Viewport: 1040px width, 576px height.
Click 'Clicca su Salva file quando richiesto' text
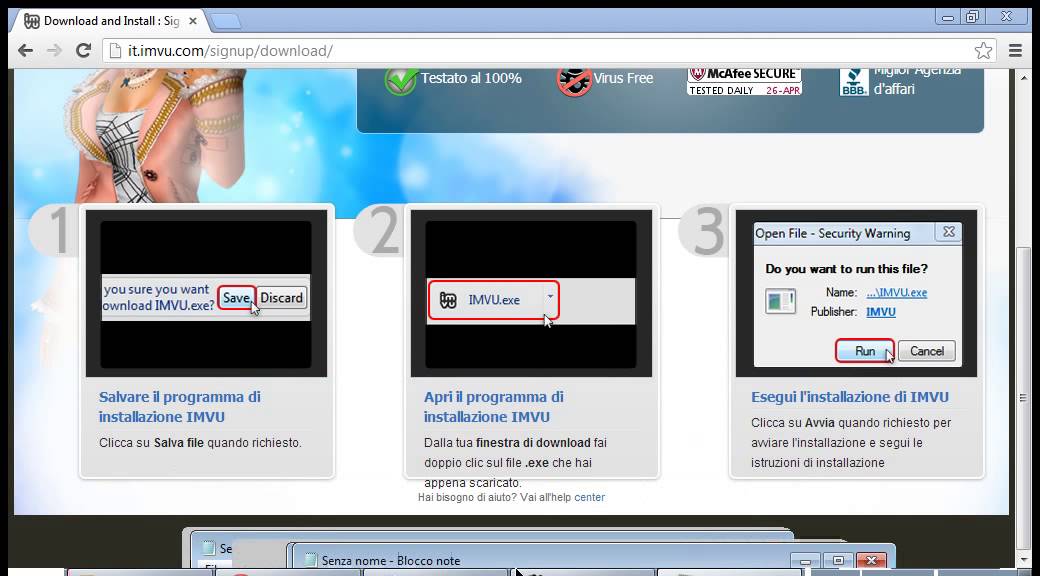click(200, 443)
